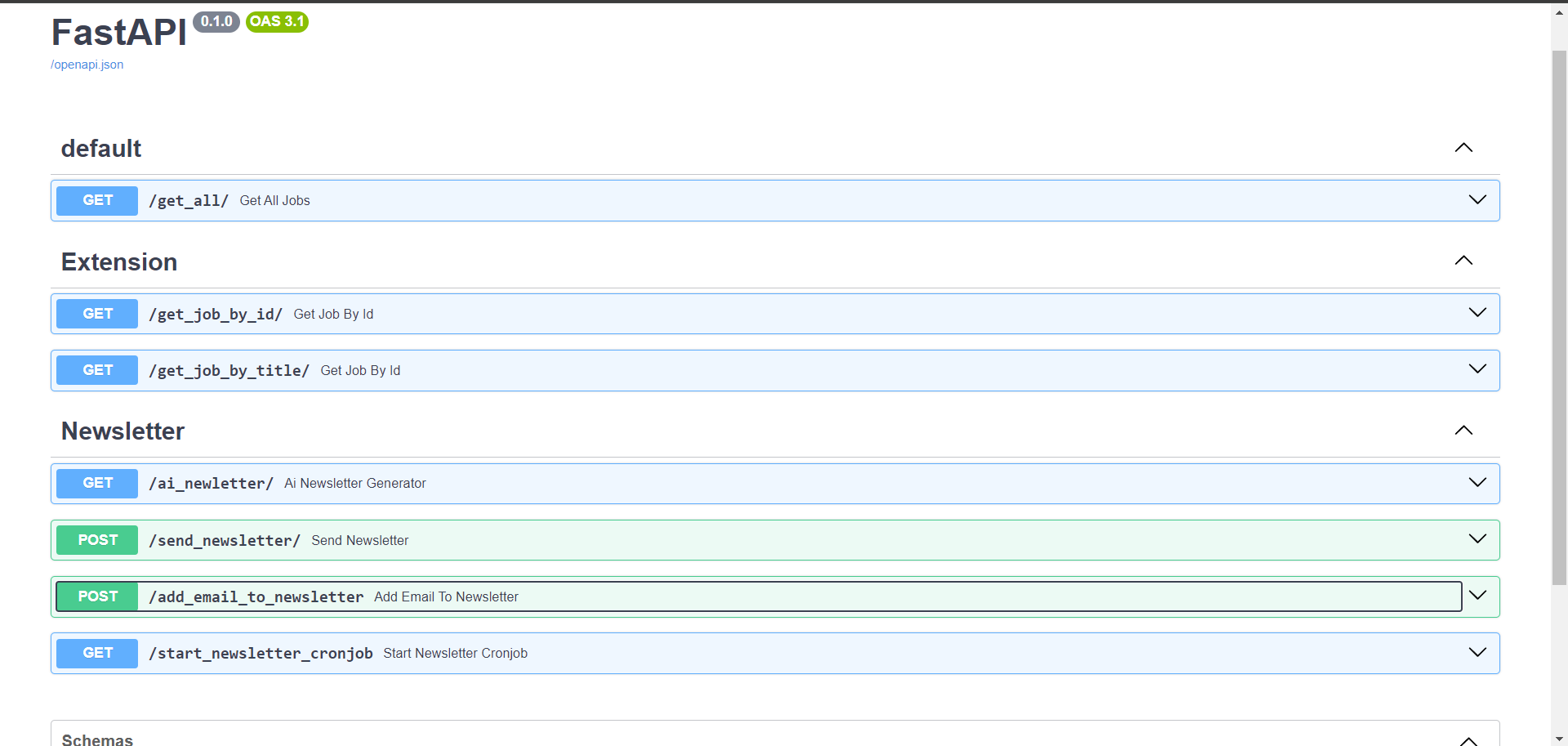Click the POST badge for /send_newsletter/
This screenshot has width=1568, height=746.
[97, 540]
